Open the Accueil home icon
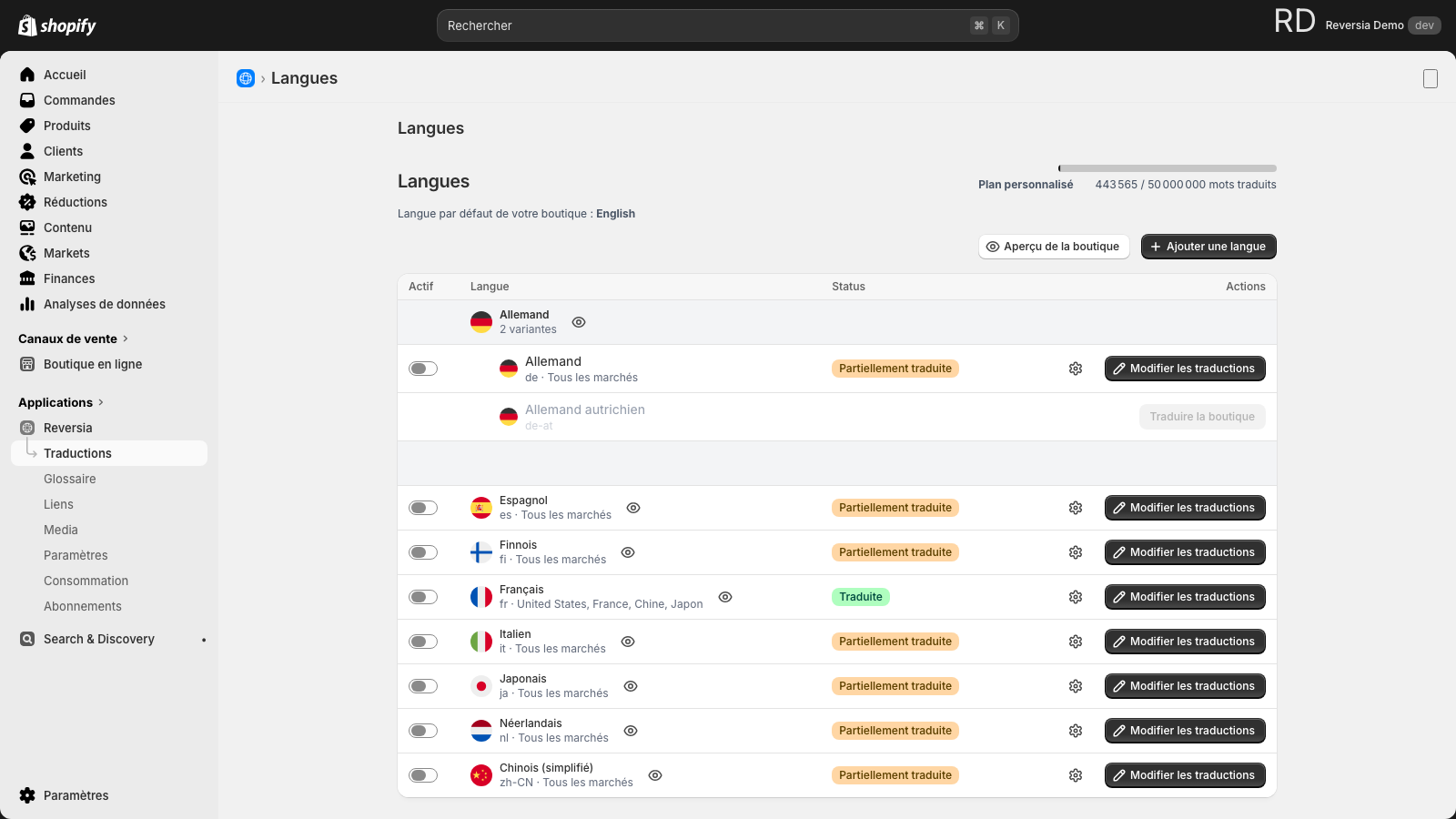Viewport: 1456px width, 819px height. coord(27,75)
